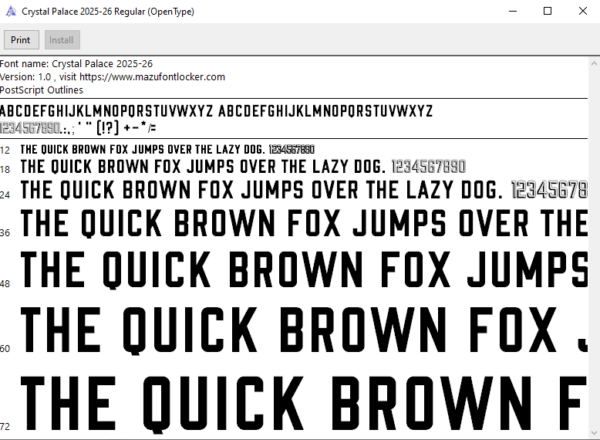This screenshot has height=440, width=600.
Task: Click the size 36 label
Action: (5, 233)
